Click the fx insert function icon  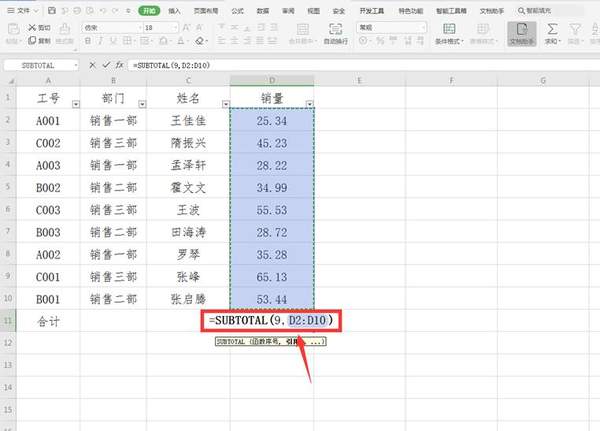click(x=118, y=64)
